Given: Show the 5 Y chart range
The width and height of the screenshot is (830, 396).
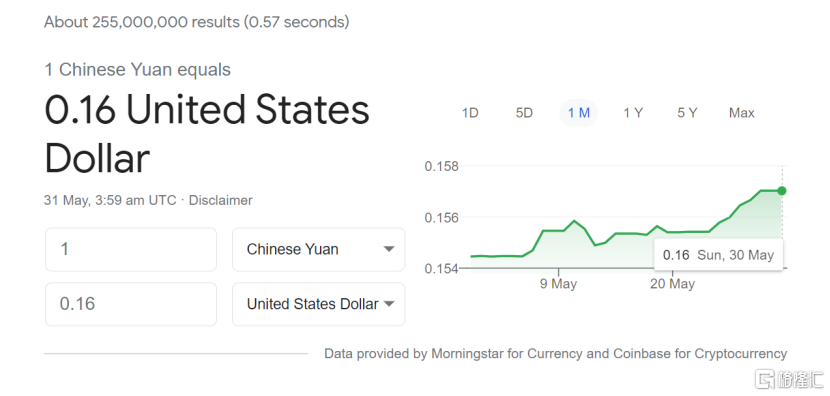Looking at the screenshot, I should click(687, 113).
